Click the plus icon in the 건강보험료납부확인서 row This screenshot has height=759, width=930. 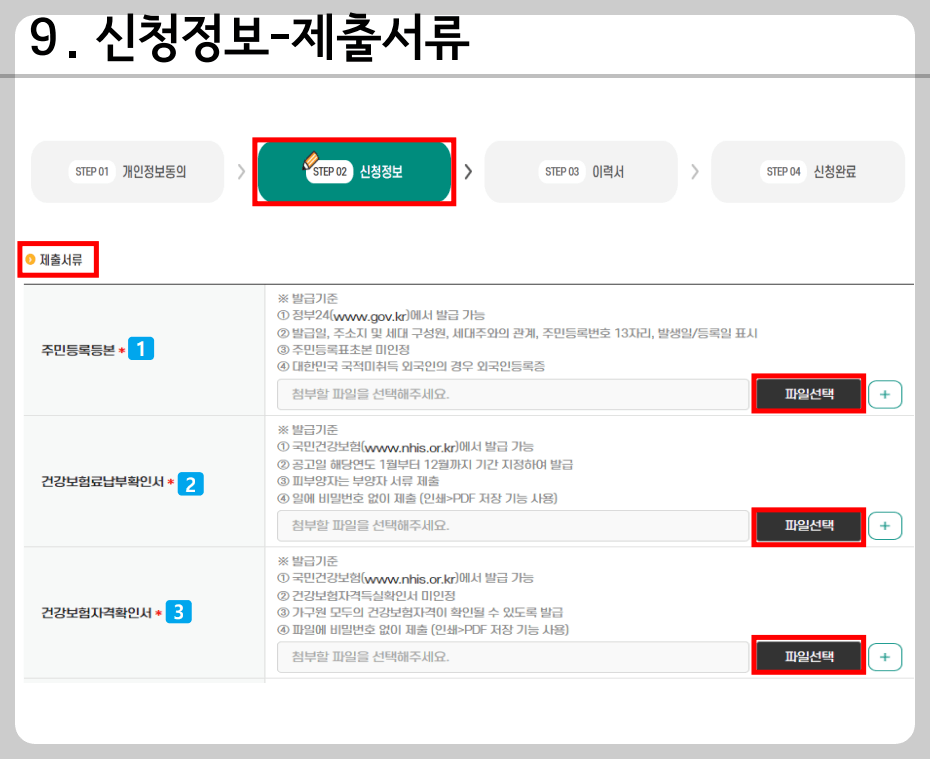pyautogui.click(x=885, y=526)
